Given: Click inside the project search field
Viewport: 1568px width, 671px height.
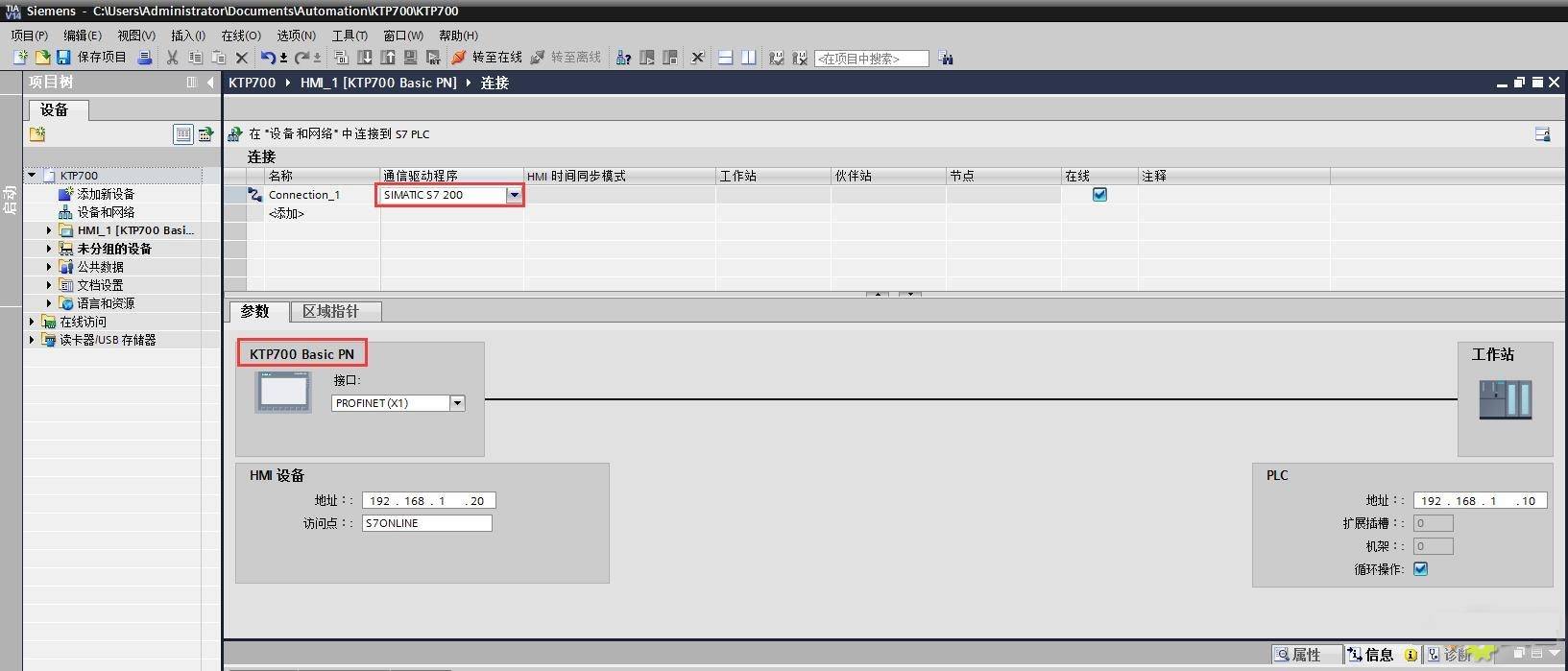Looking at the screenshot, I should click(x=872, y=59).
